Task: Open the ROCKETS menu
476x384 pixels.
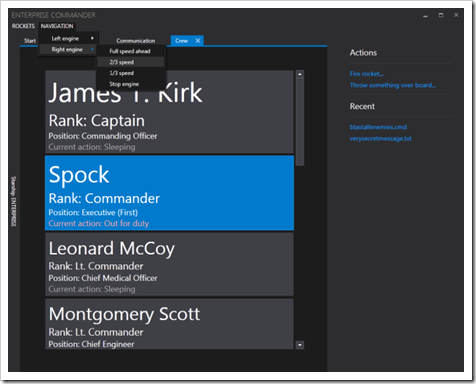Action: tap(23, 26)
